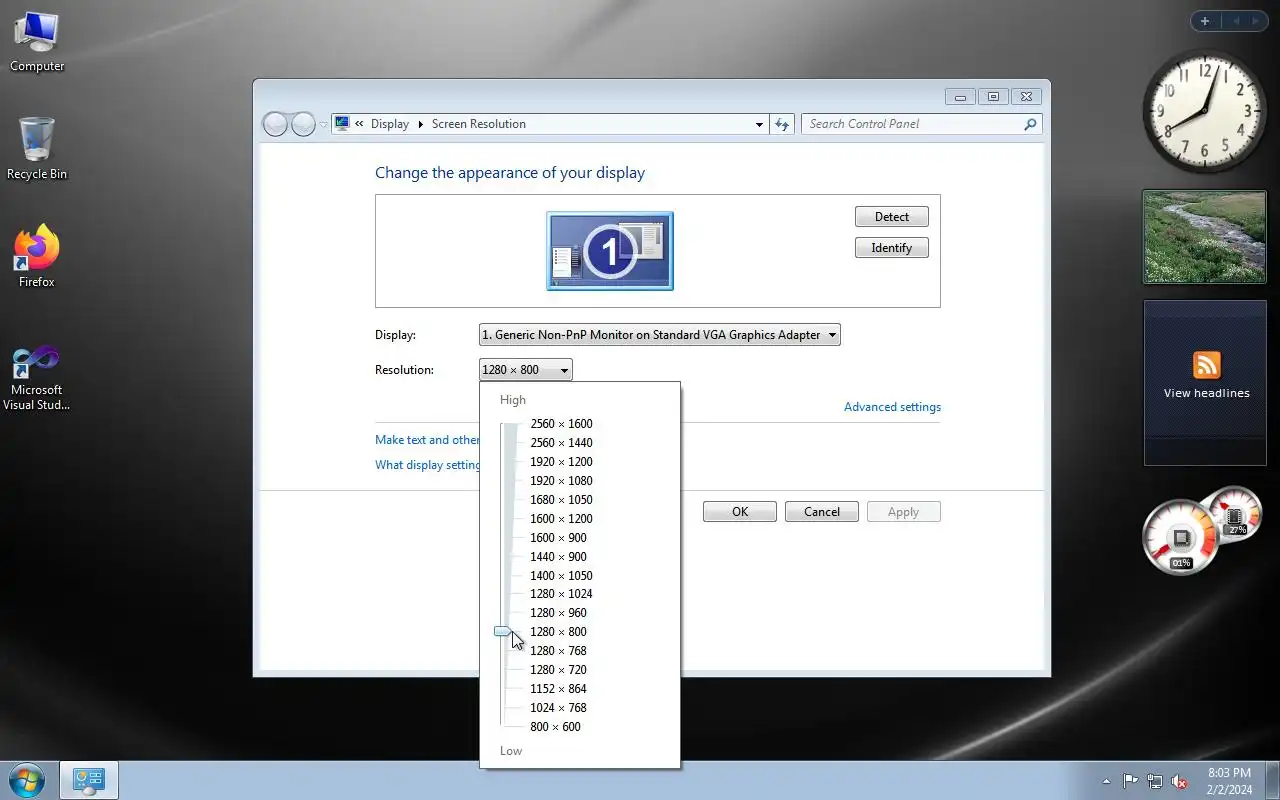Open the Display monitor dropdown
This screenshot has width=1280, height=800.
[x=660, y=335]
